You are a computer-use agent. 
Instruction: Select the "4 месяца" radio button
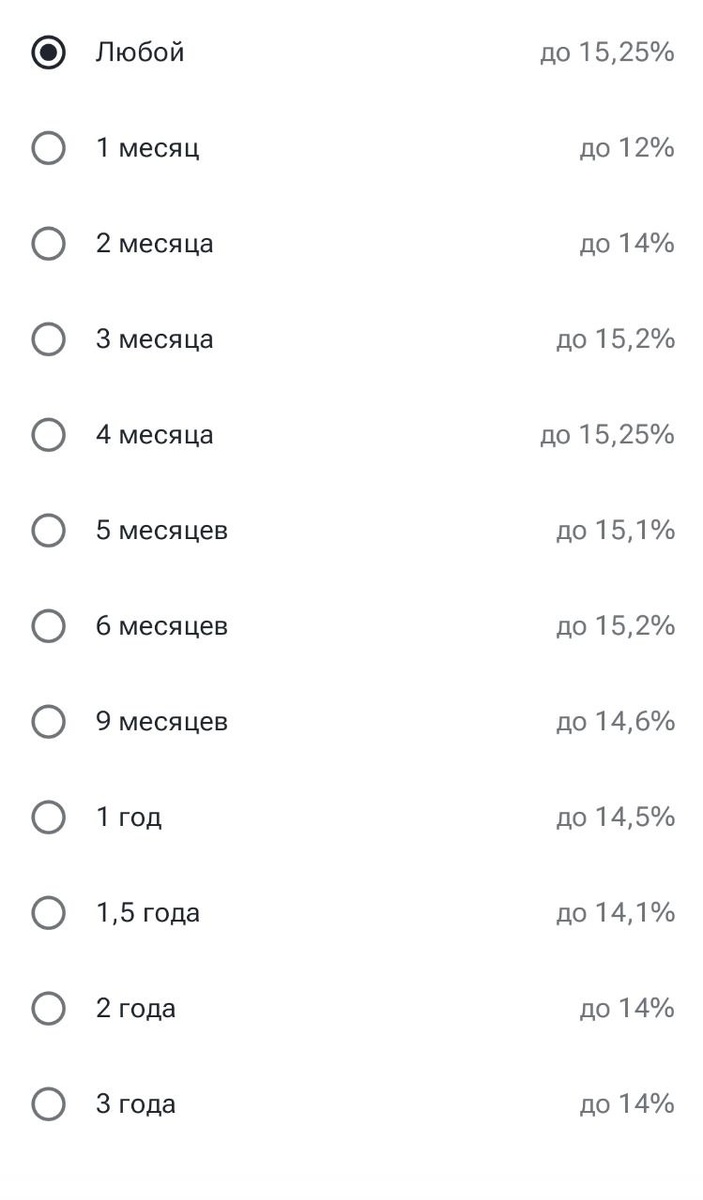coord(48,435)
